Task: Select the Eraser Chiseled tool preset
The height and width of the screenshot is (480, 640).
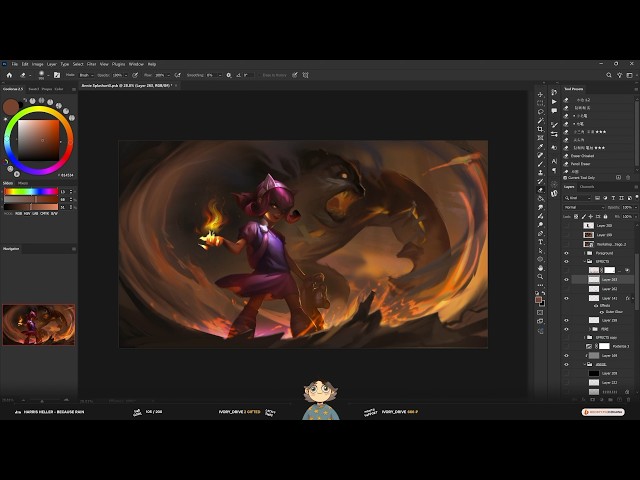Action: point(582,156)
